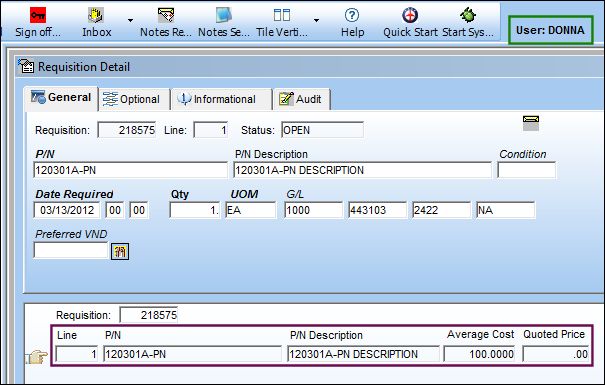This screenshot has width=605, height=385.
Task: Click the G/L field showing 2422
Action: 441,210
